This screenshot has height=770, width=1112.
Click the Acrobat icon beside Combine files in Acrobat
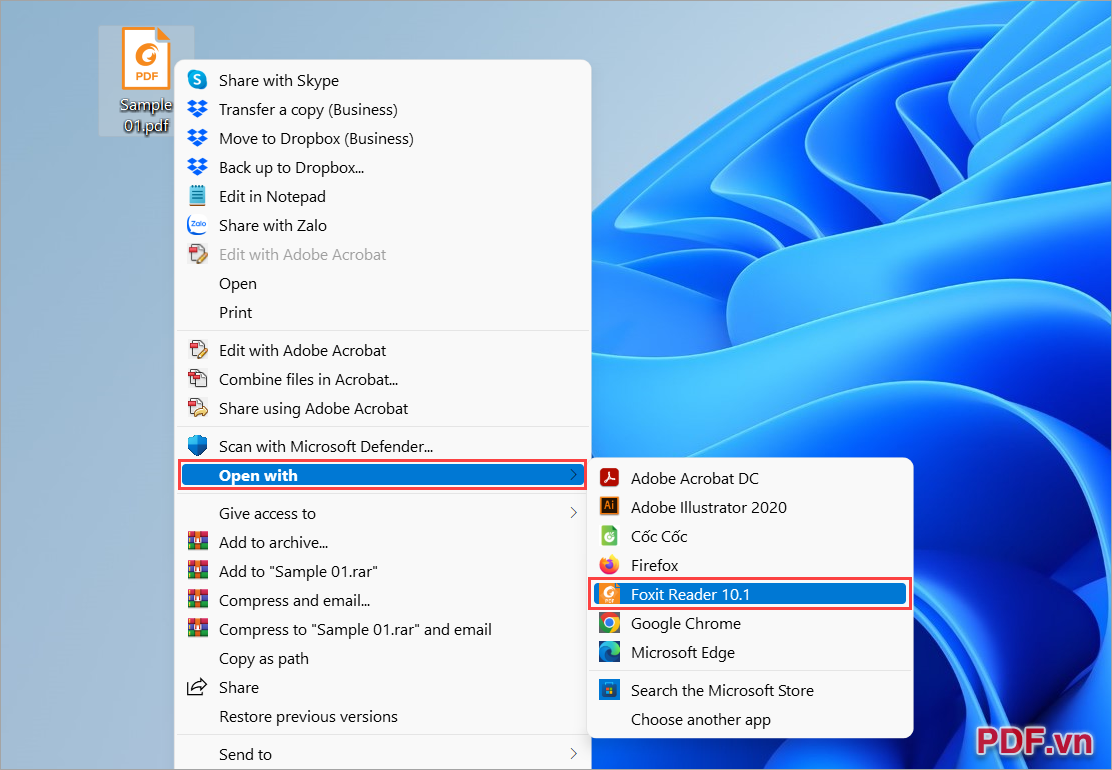click(x=197, y=379)
